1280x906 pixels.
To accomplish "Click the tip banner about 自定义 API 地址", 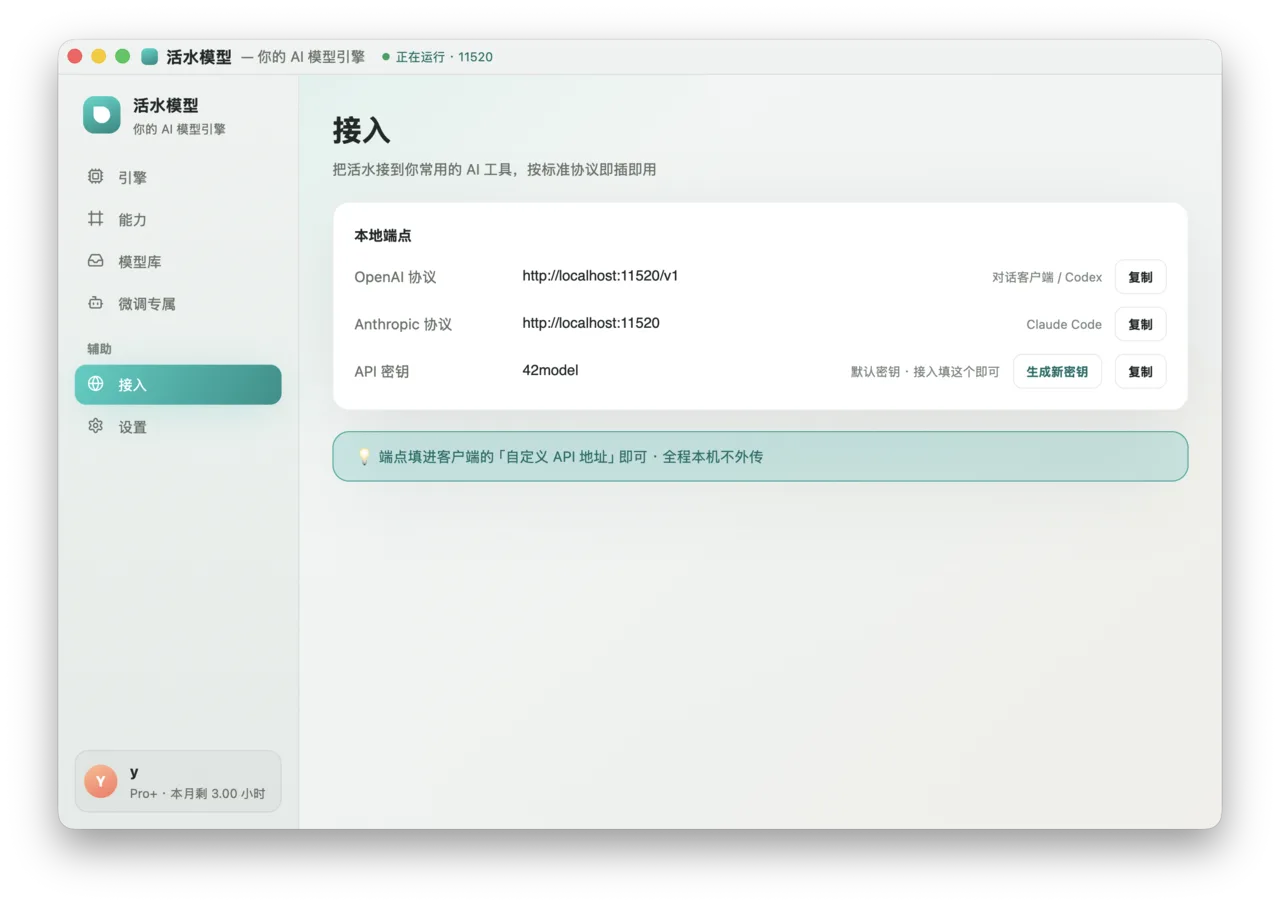I will (x=760, y=456).
